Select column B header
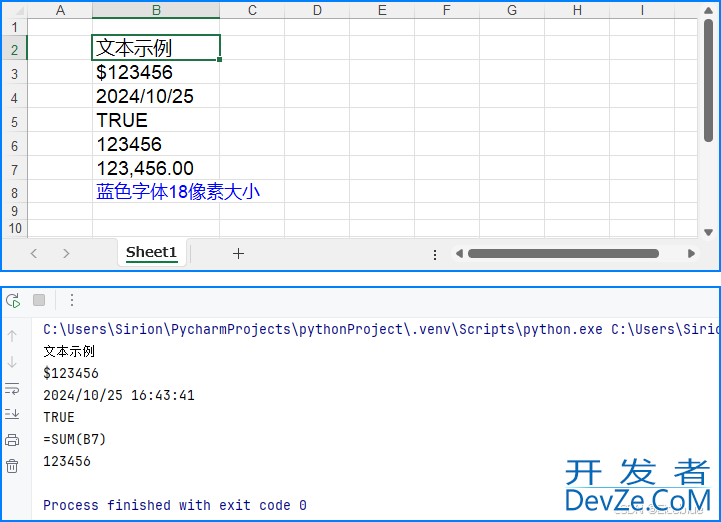This screenshot has height=522, width=721. point(156,10)
